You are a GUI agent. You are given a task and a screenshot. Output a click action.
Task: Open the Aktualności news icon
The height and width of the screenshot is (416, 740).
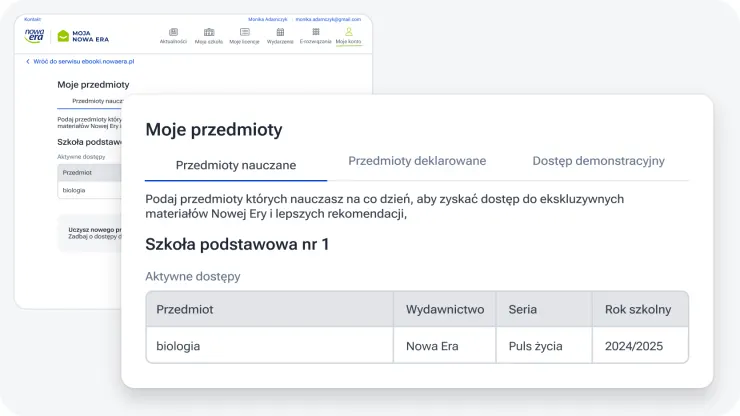pos(174,32)
